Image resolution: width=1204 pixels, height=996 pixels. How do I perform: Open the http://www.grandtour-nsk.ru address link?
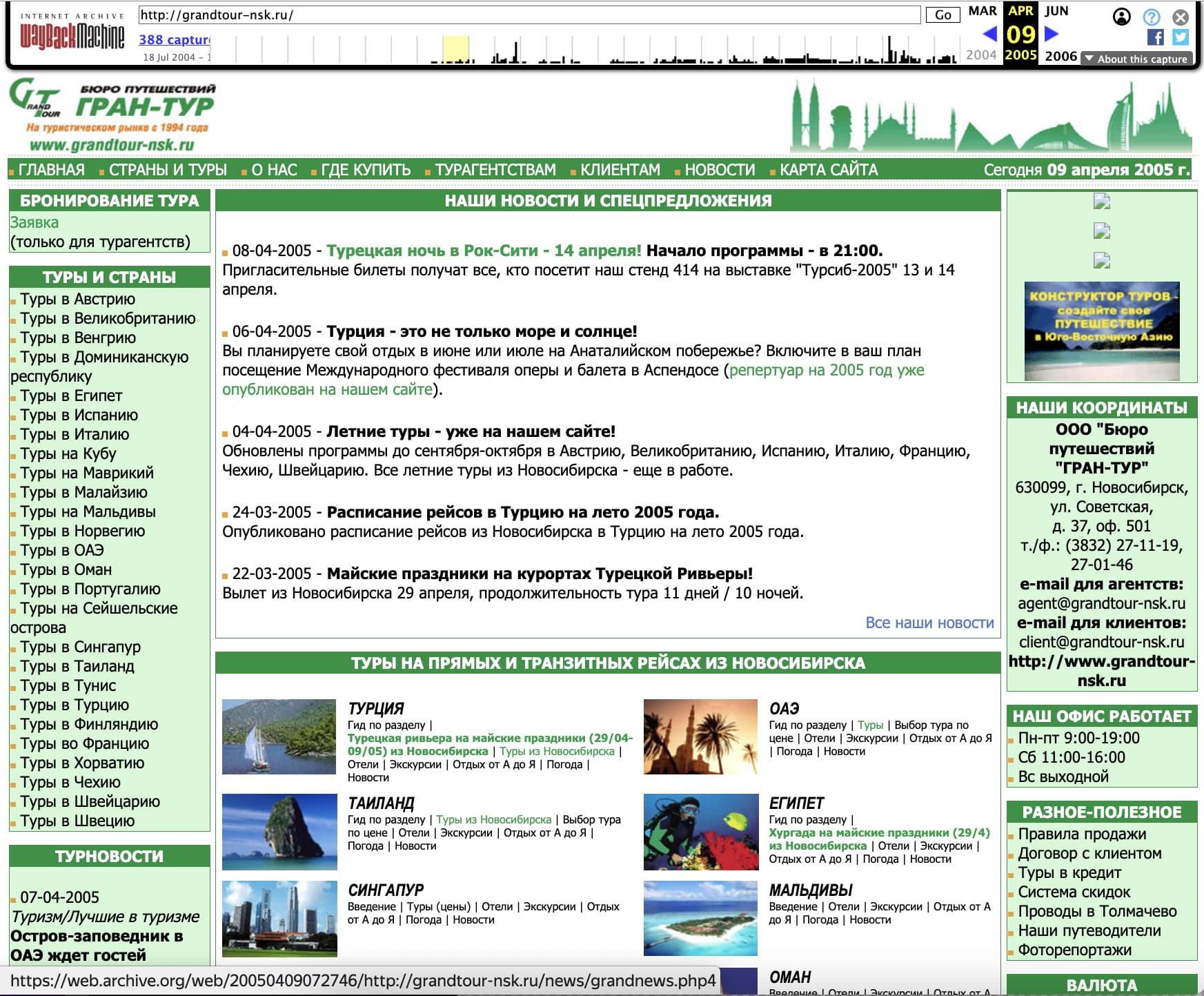click(1102, 671)
